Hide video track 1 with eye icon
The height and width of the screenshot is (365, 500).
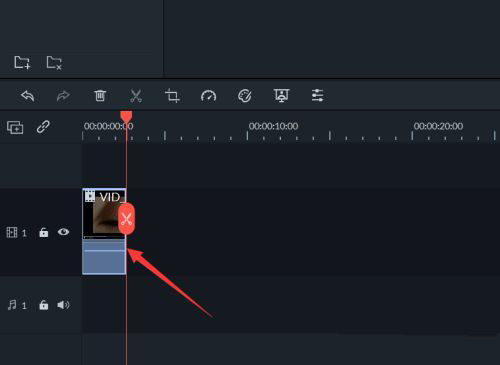point(63,232)
